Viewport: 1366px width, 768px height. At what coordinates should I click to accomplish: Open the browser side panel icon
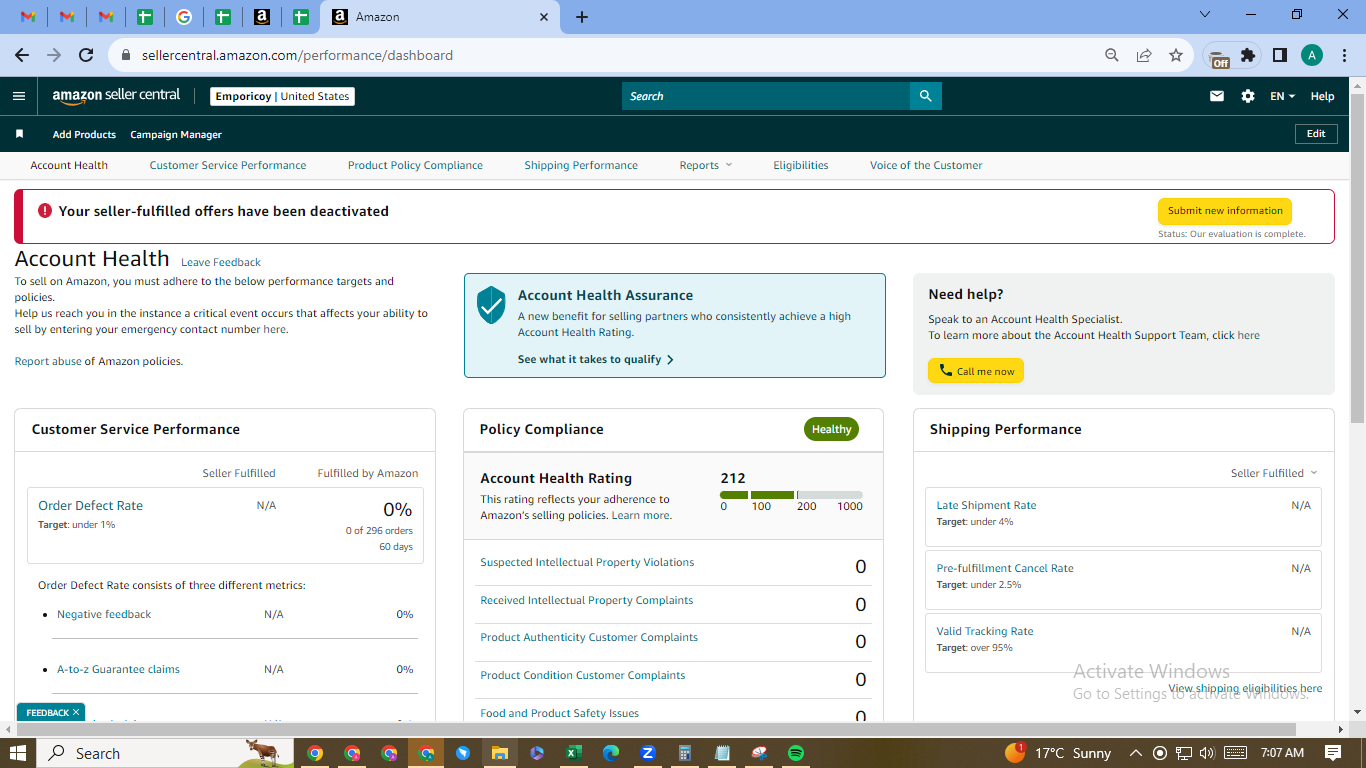coord(1279,55)
